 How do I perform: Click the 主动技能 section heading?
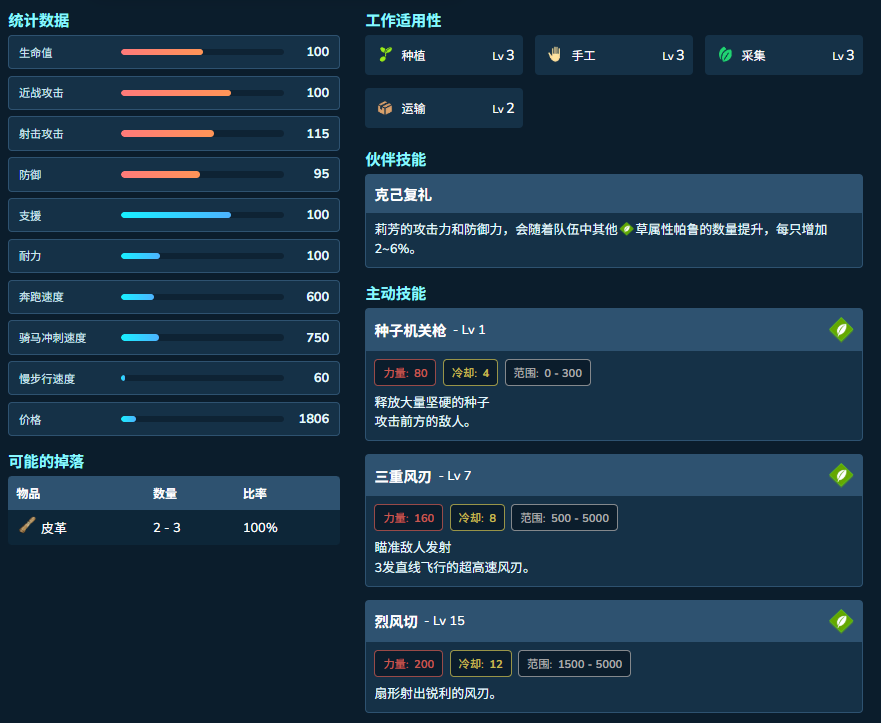396,293
